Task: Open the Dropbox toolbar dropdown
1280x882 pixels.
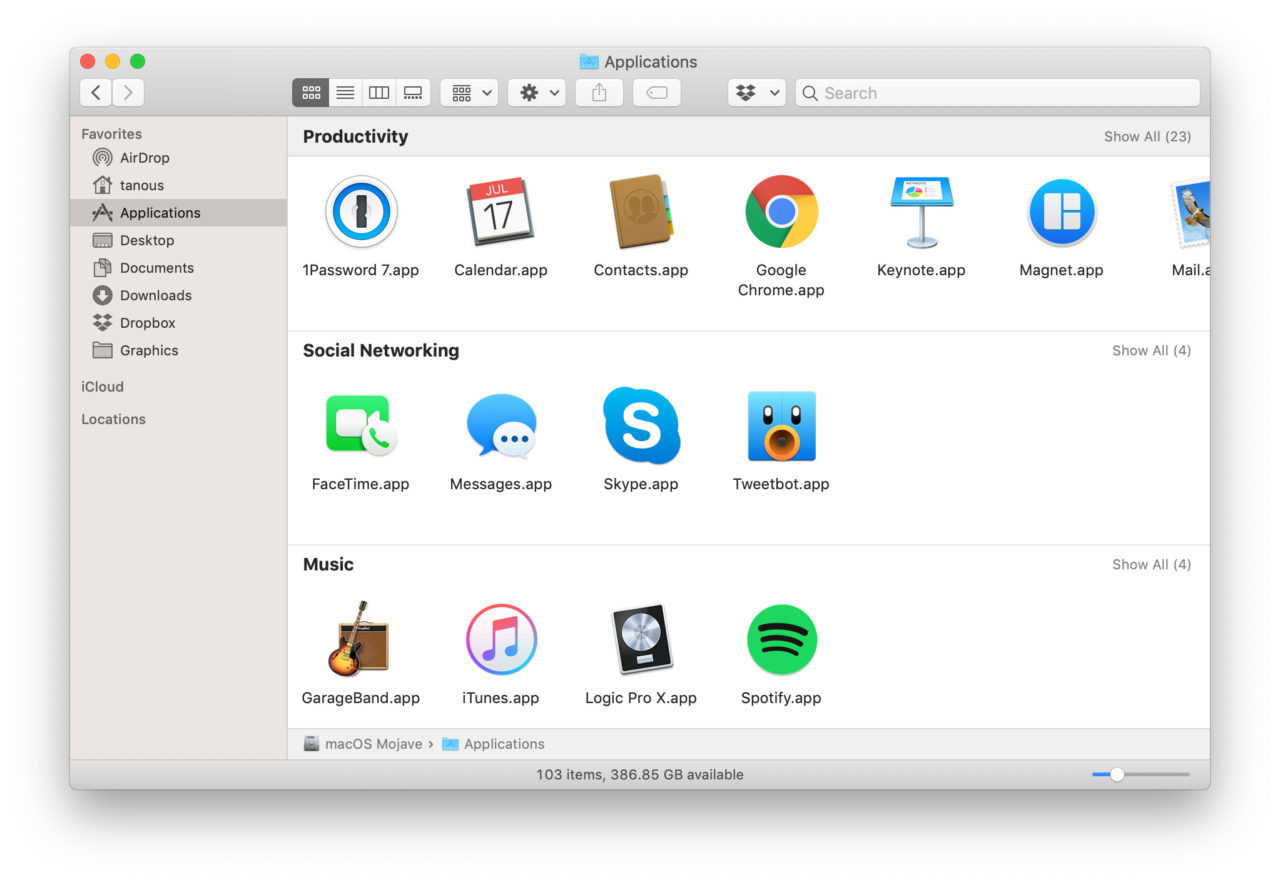Action: [x=757, y=93]
